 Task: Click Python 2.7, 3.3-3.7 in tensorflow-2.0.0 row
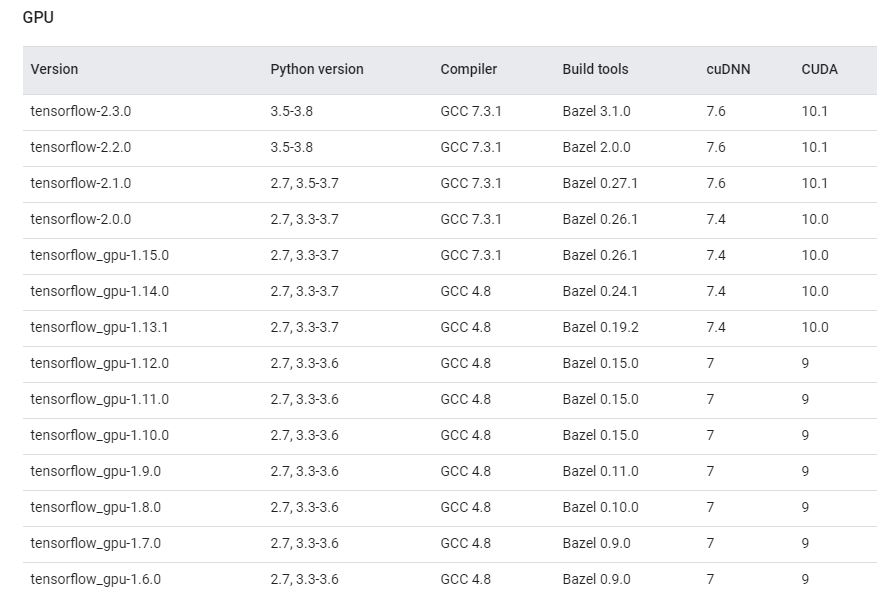305,219
